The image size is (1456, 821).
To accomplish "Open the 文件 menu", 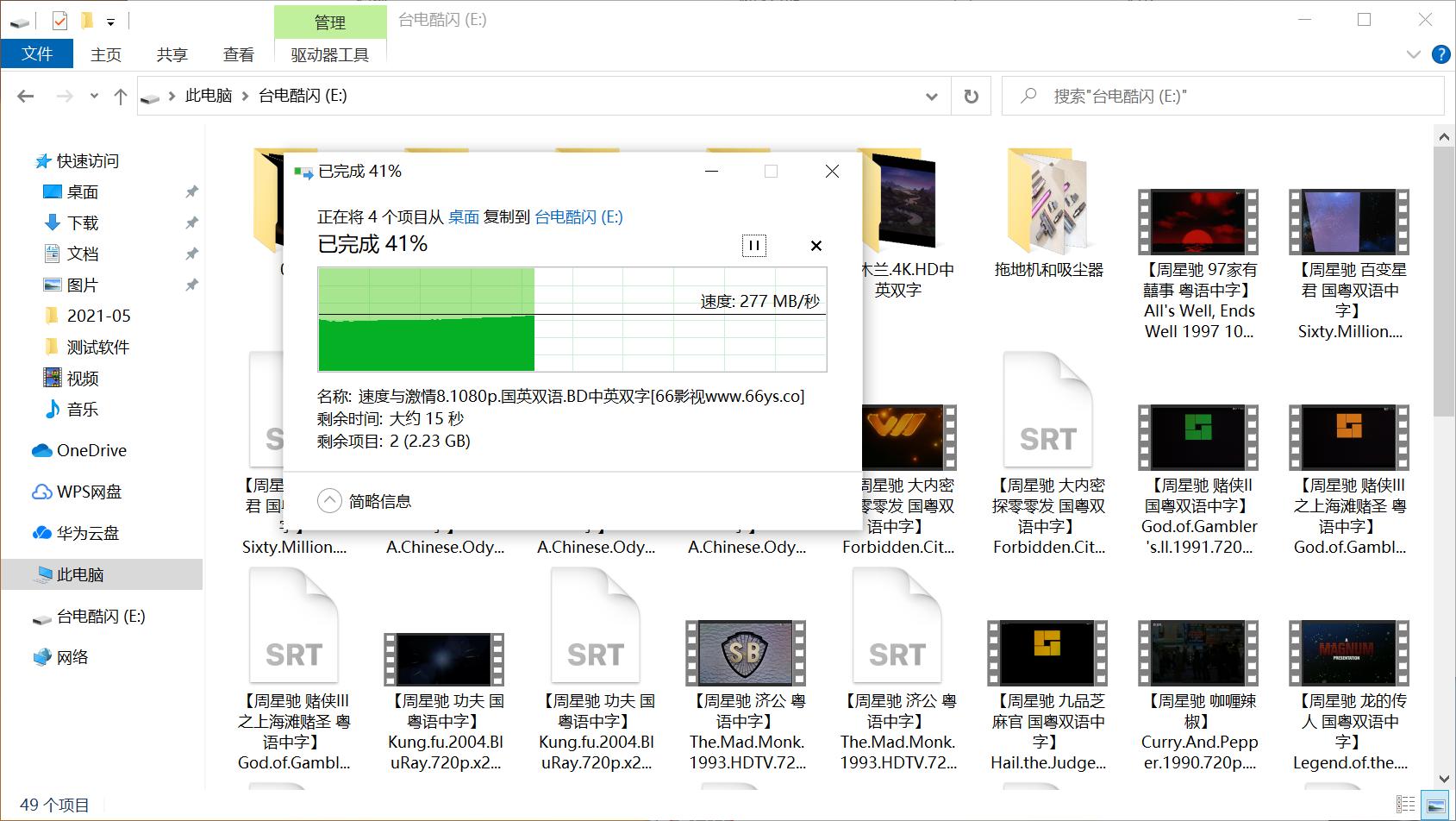I will 37,53.
